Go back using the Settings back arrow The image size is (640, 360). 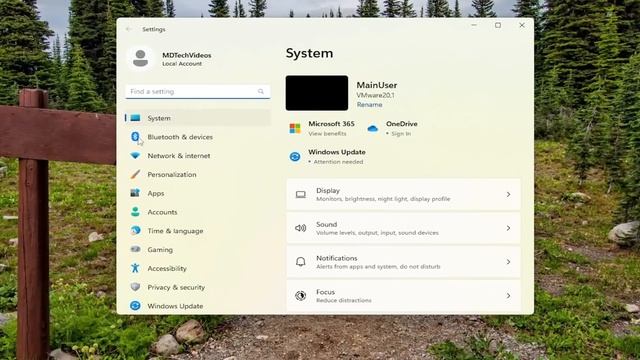click(x=129, y=29)
